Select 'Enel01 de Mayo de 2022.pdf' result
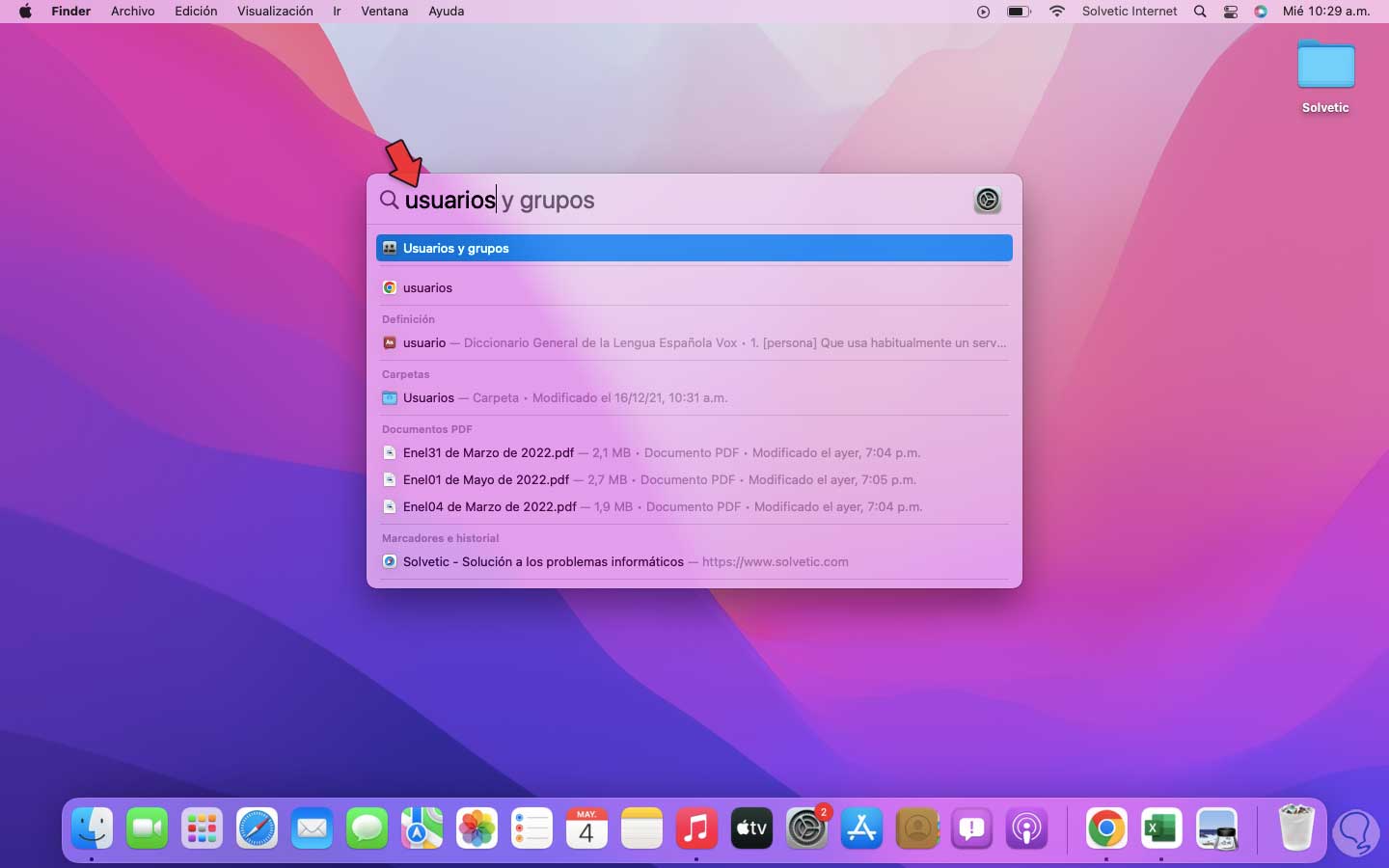This screenshot has height=868, width=1389. 694,479
